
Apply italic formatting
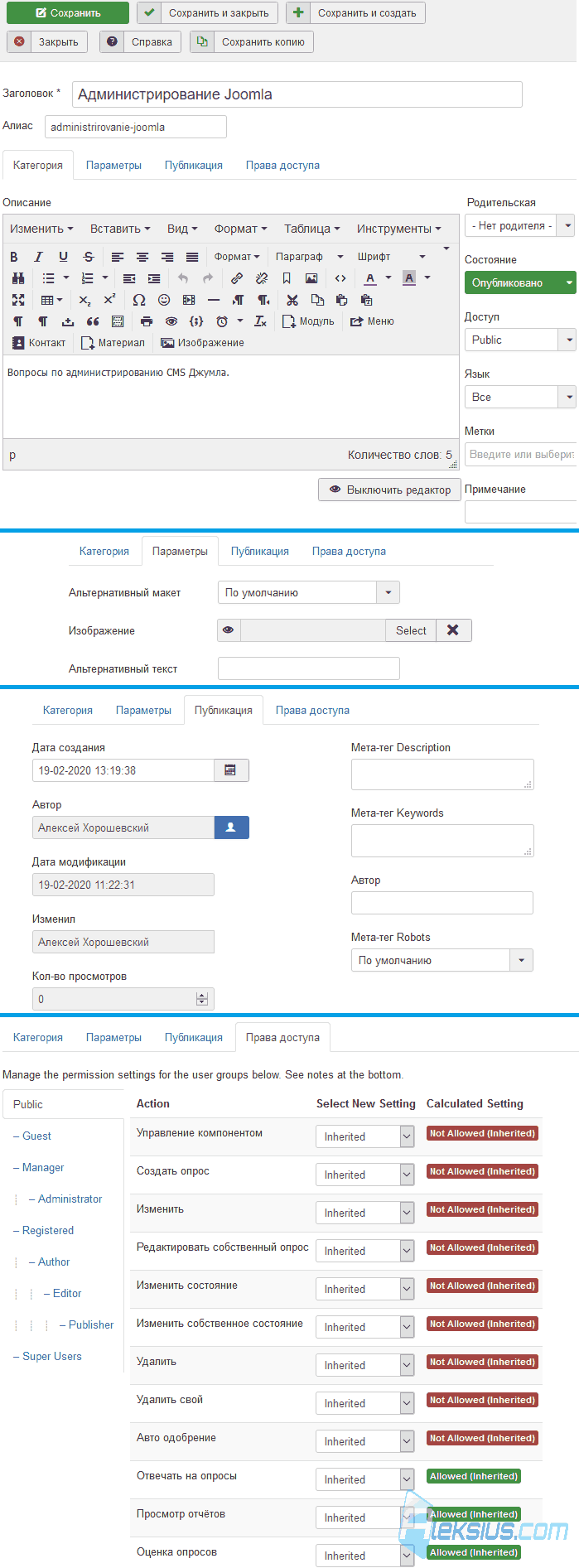[x=38, y=257]
